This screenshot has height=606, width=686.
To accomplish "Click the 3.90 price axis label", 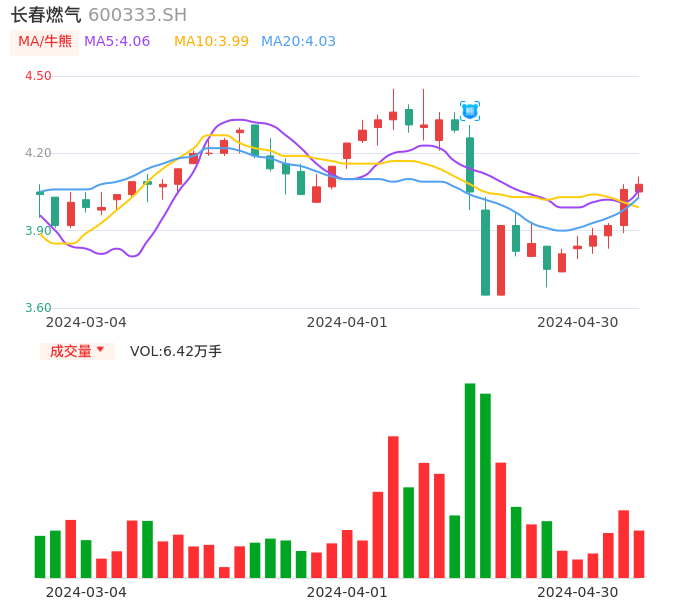I will (x=38, y=231).
